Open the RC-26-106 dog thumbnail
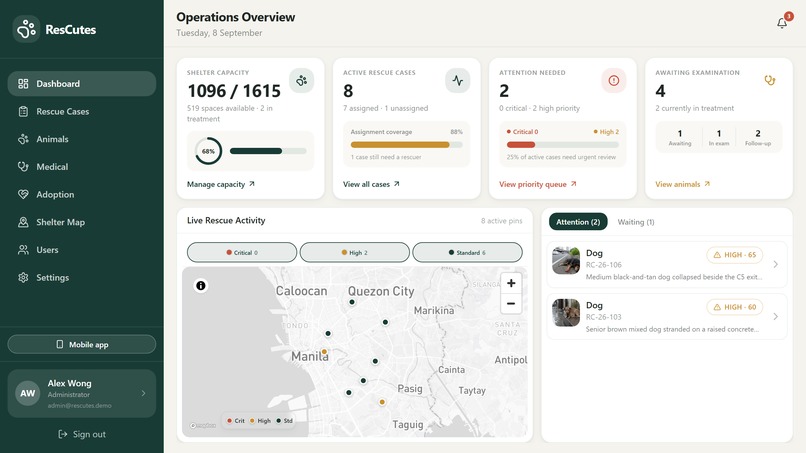Viewport: 806px width, 453px height. 566,260
